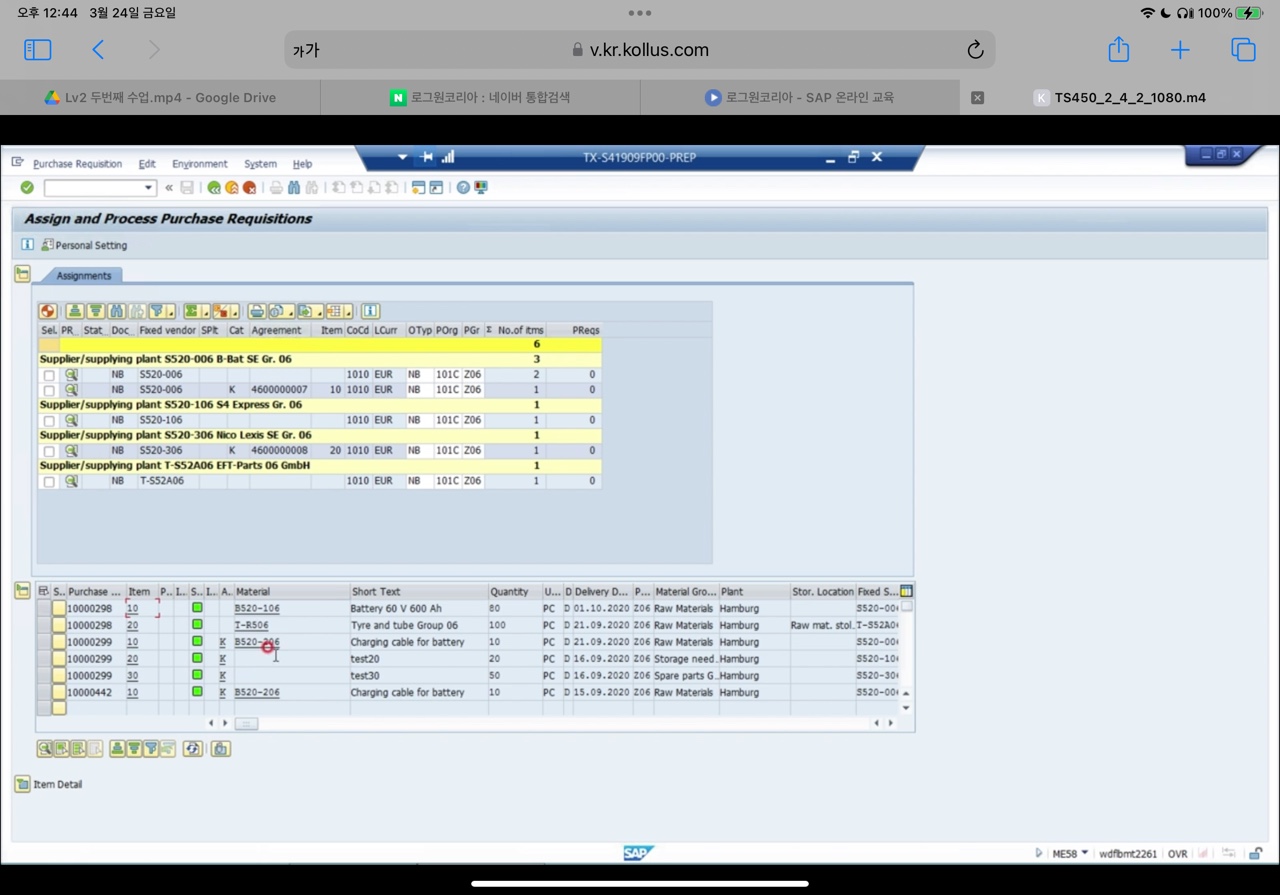
Task: Click Sort Descending icon in Assignments toolbar
Action: 95,312
